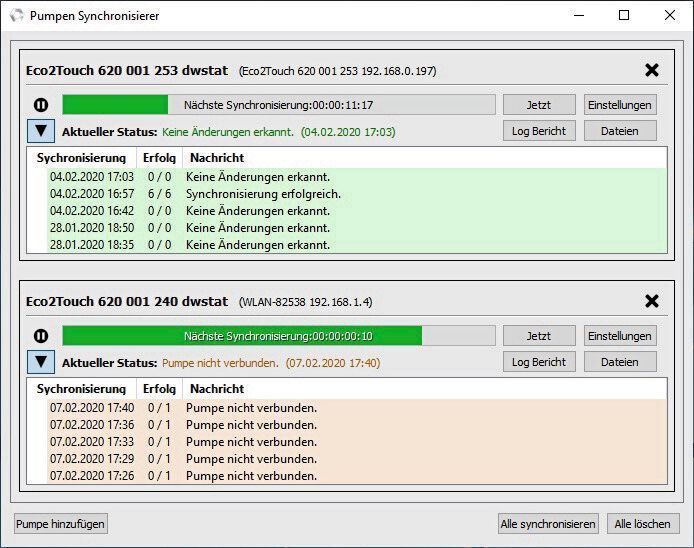This screenshot has width=694, height=548.
Task: Remove pump 620 001 240 with X icon
Action: click(x=652, y=301)
